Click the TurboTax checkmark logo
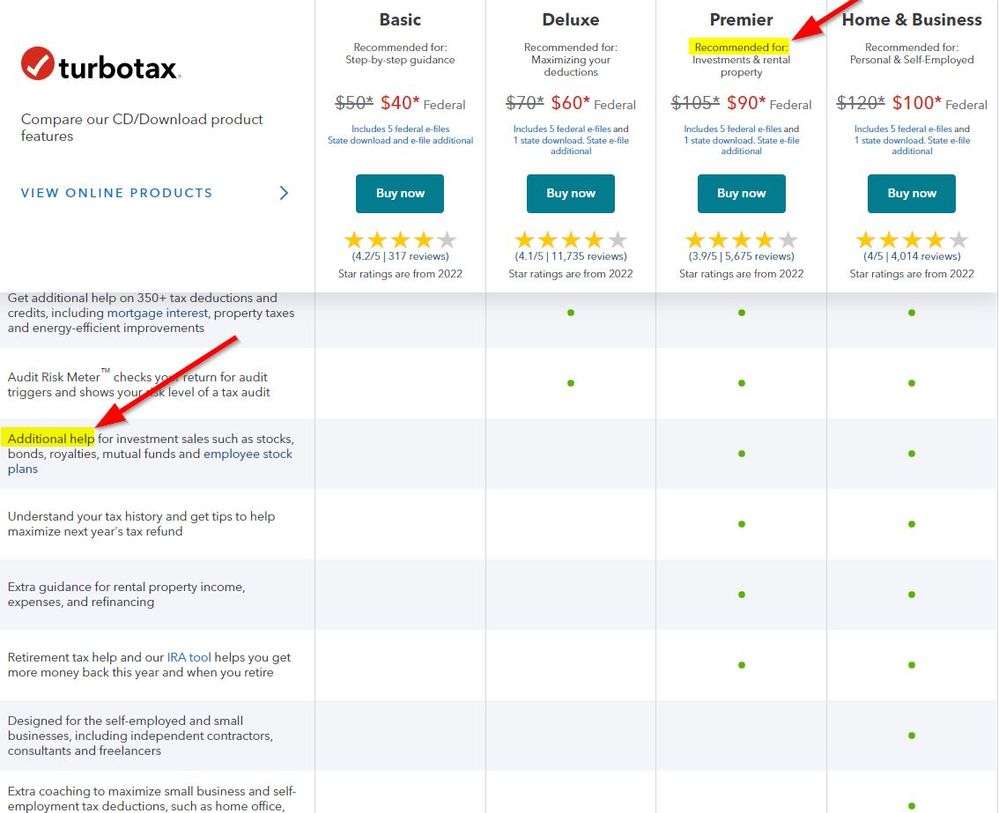The height and width of the screenshot is (813, 999). [38, 65]
